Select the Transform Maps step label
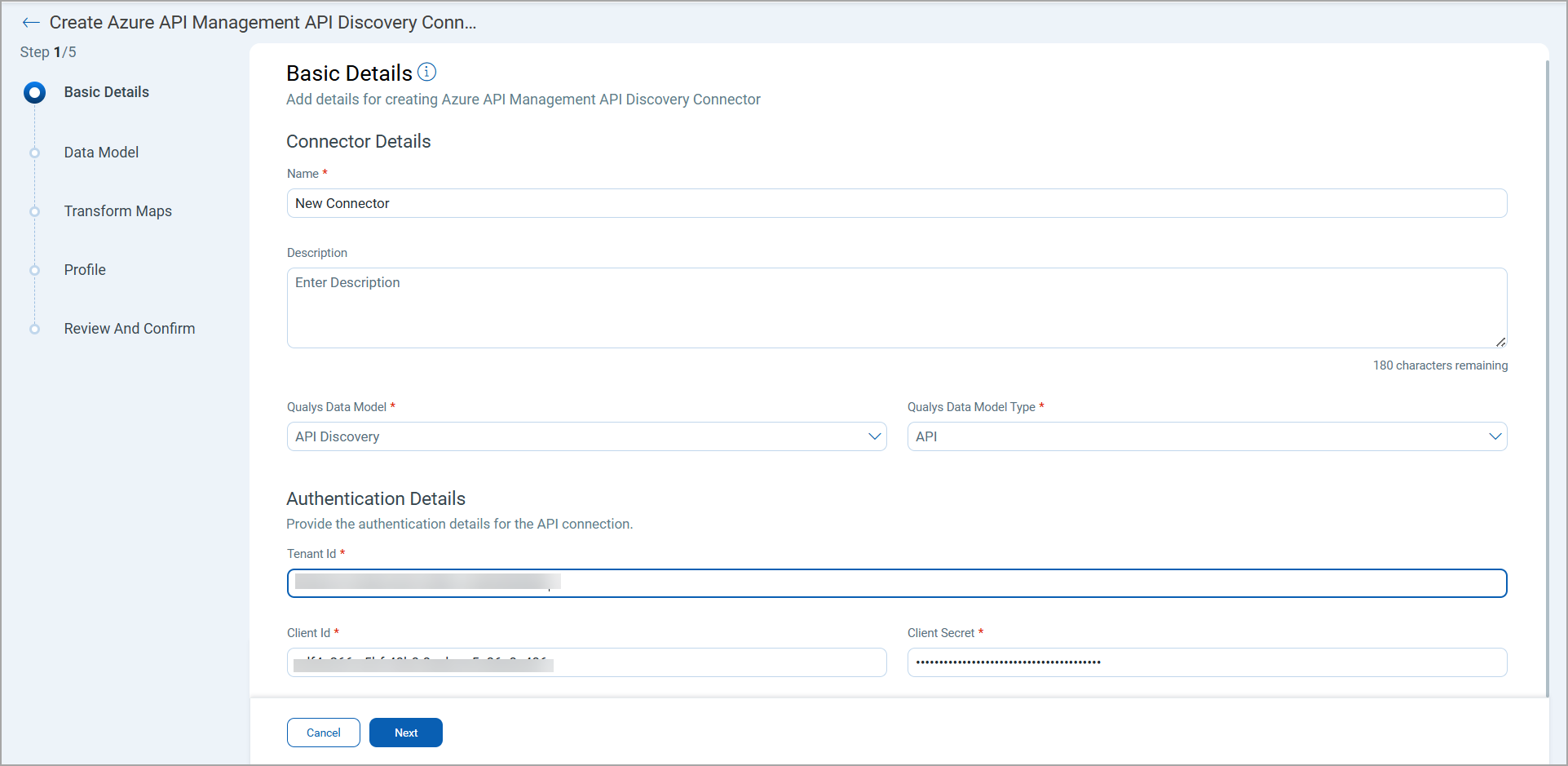This screenshot has width=1568, height=766. 118,211
